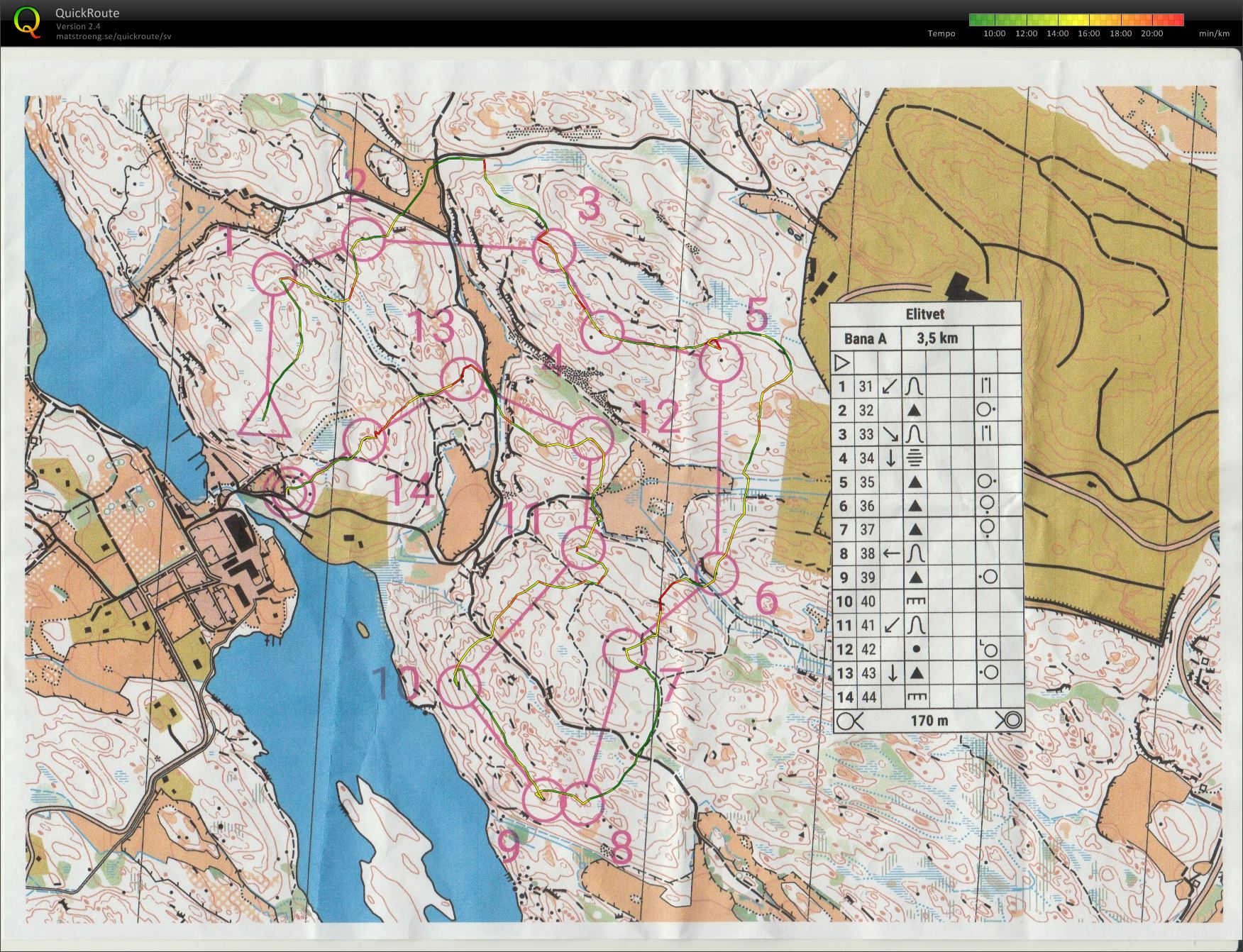Click control circle 14 on the map

365,439
